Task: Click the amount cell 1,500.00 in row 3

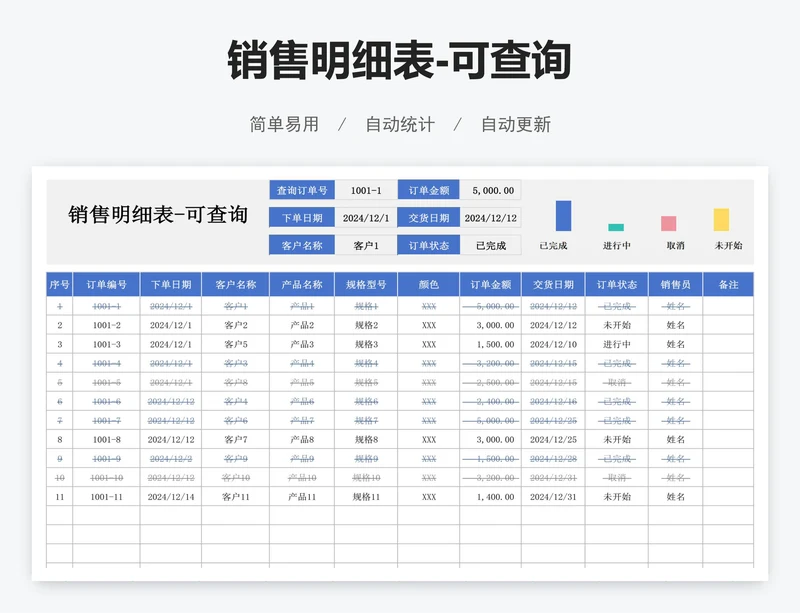Action: [x=490, y=345]
